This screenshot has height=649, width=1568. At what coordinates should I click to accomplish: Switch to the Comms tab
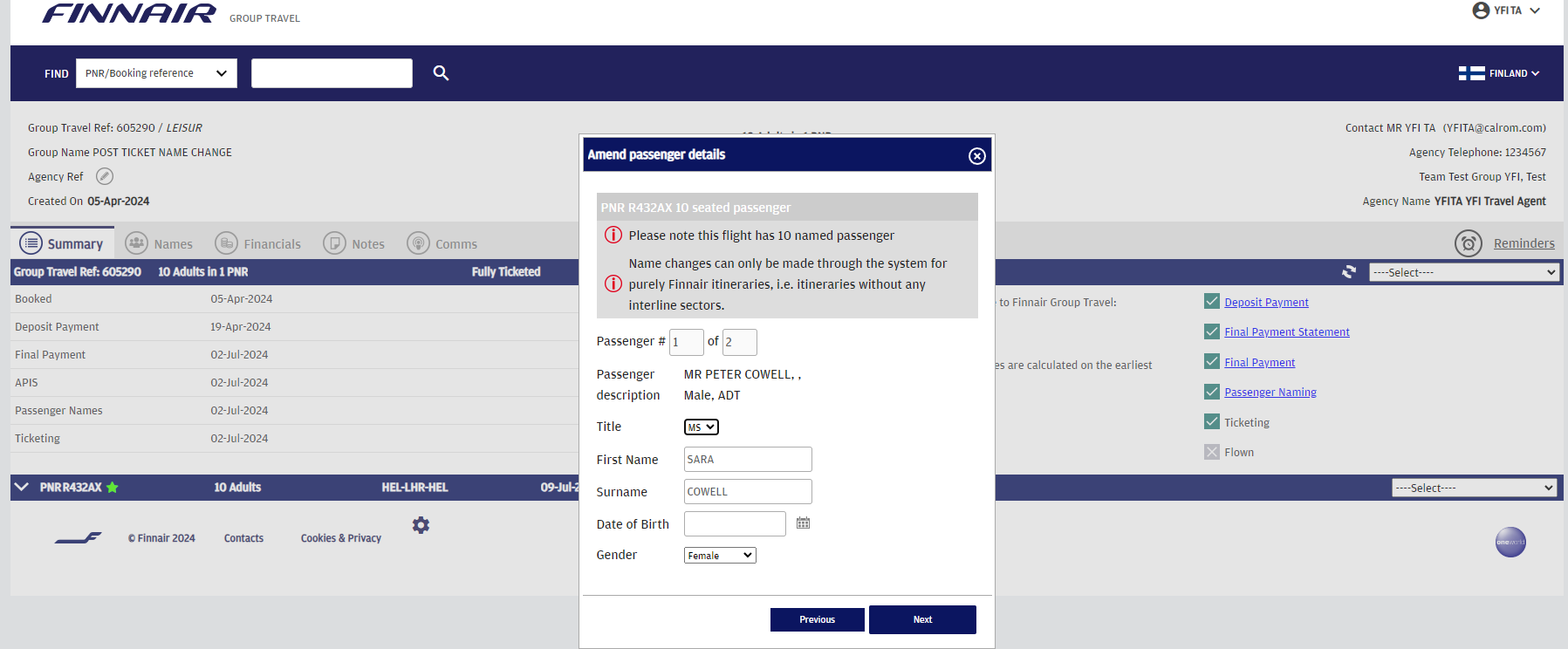tap(442, 243)
